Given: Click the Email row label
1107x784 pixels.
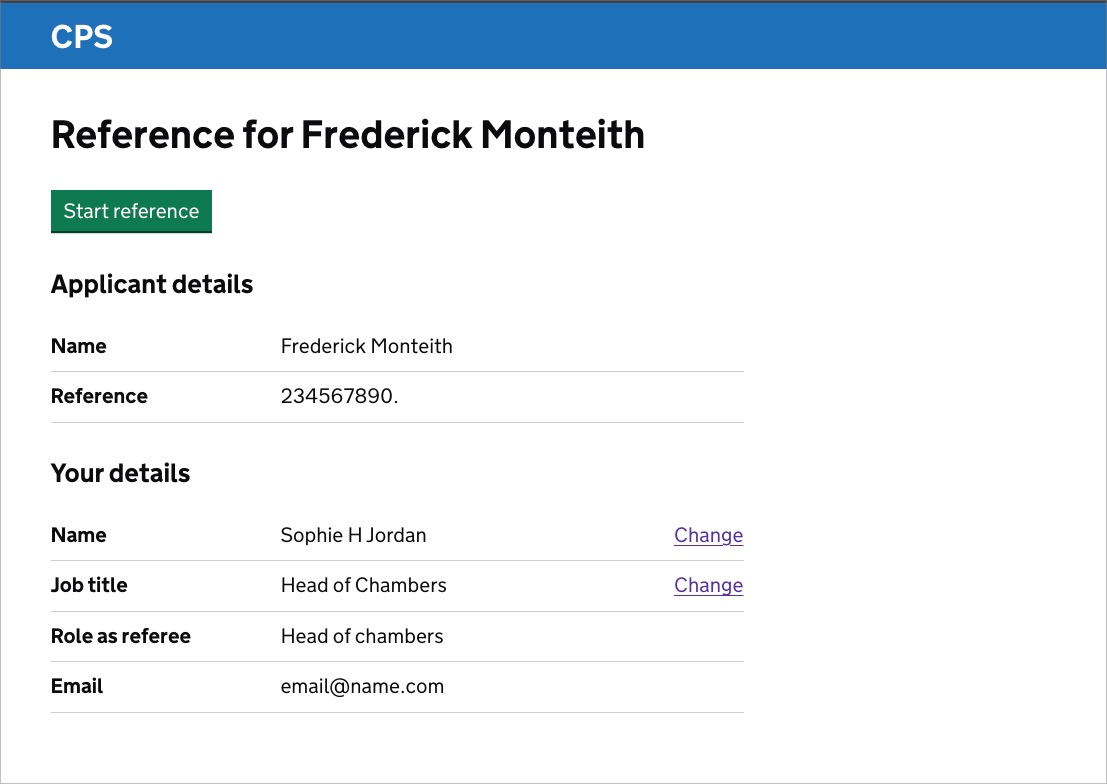Looking at the screenshot, I should (x=77, y=686).
